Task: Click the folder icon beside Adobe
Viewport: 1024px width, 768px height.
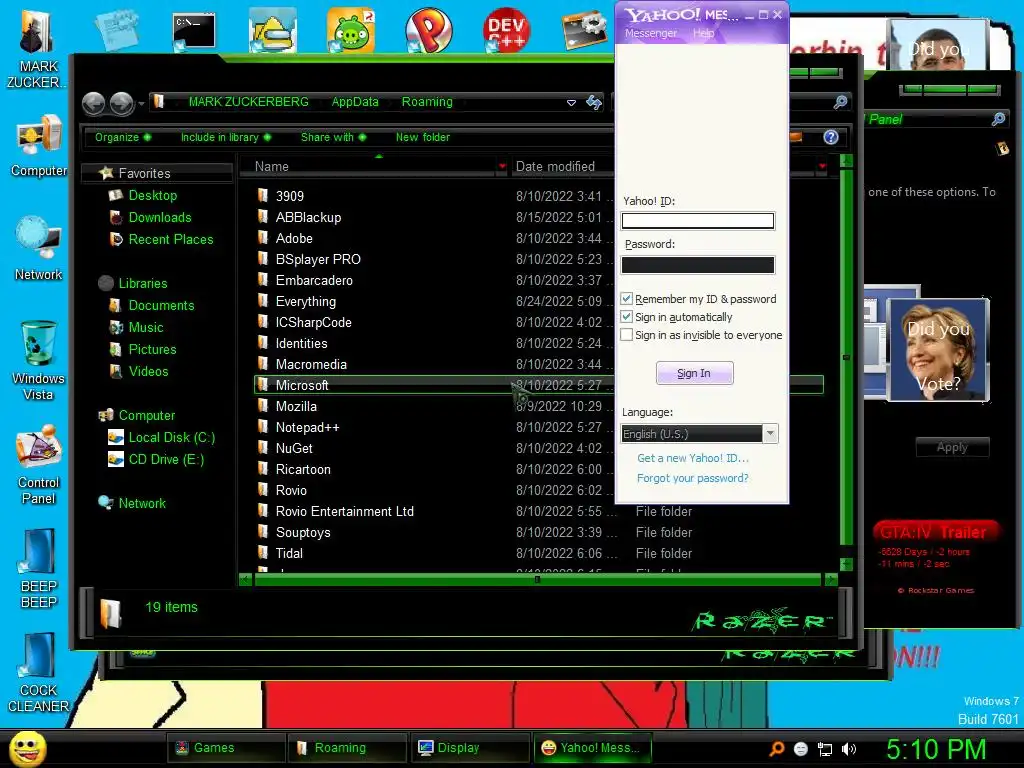Action: 263,238
